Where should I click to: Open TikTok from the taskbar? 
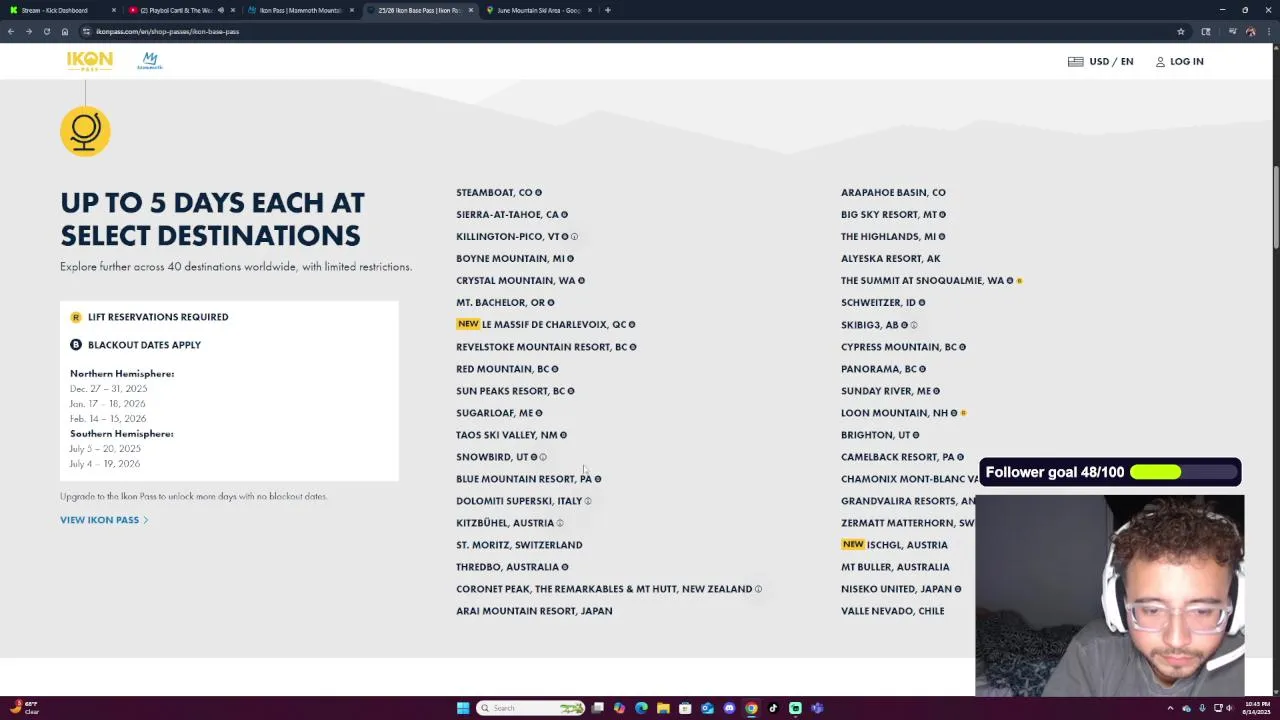tap(773, 708)
